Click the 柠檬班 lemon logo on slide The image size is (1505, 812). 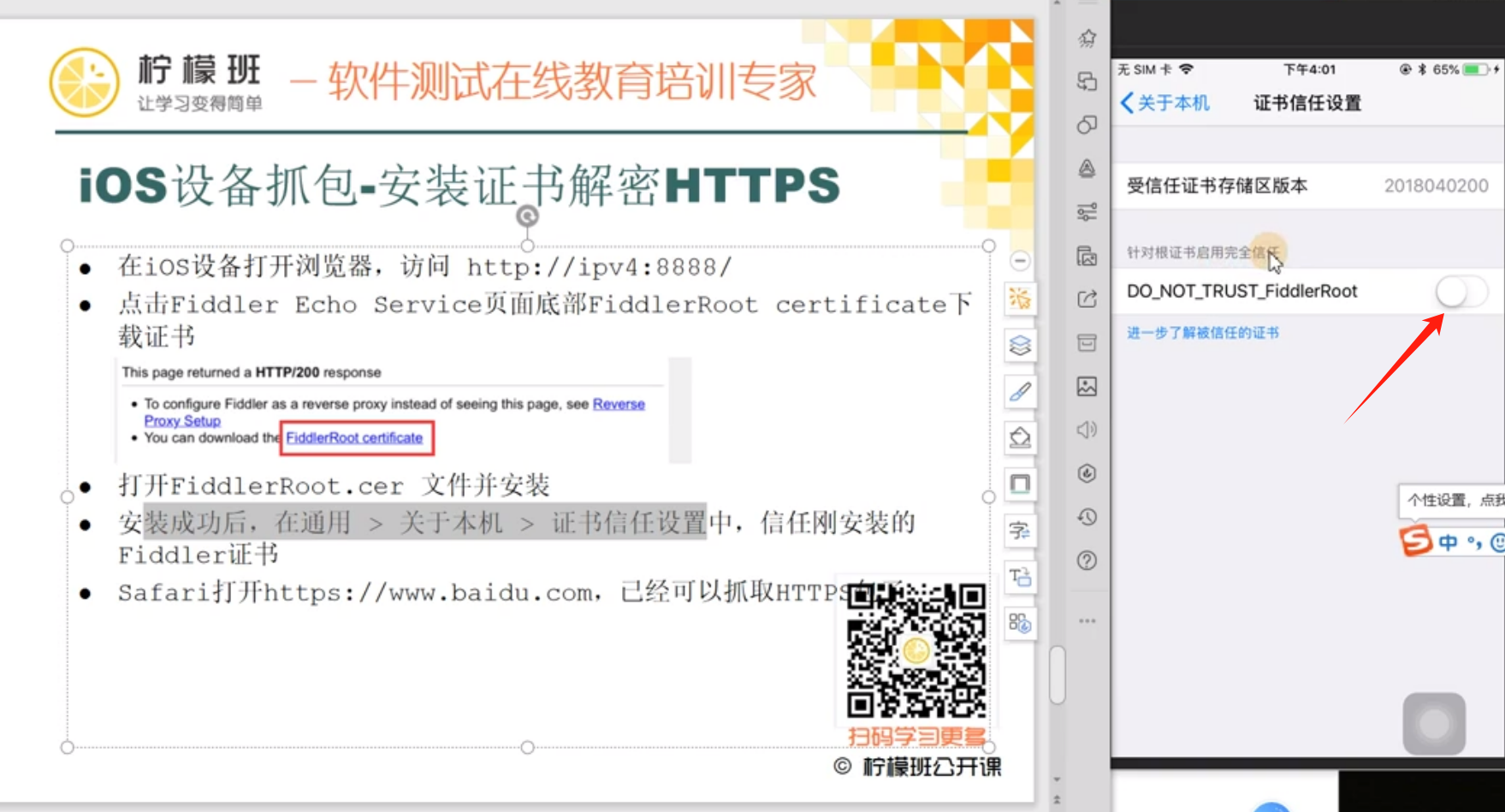click(84, 82)
